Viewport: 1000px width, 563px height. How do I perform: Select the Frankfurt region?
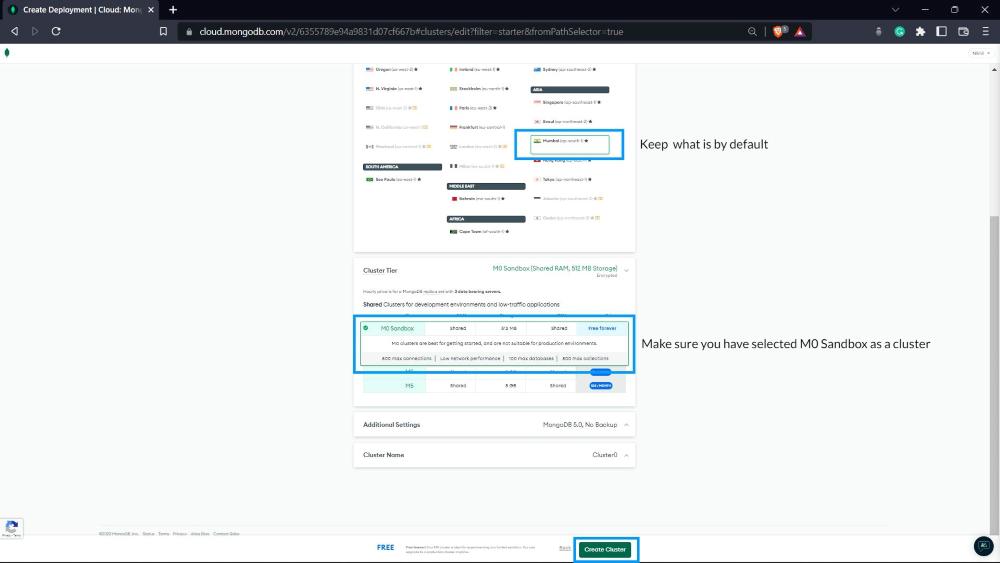coord(477,128)
